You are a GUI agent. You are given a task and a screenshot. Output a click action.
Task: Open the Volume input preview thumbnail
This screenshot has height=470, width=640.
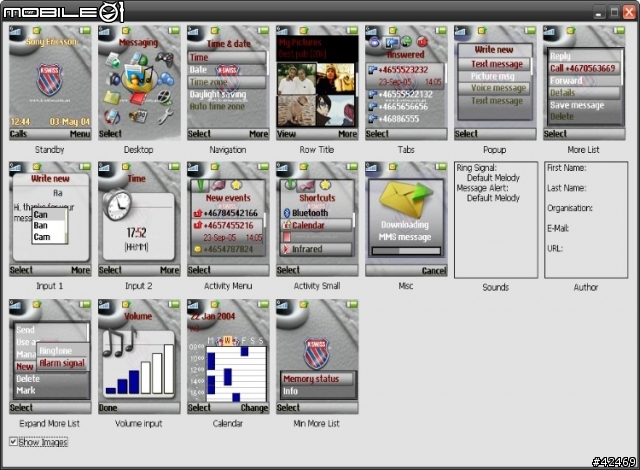click(x=139, y=357)
